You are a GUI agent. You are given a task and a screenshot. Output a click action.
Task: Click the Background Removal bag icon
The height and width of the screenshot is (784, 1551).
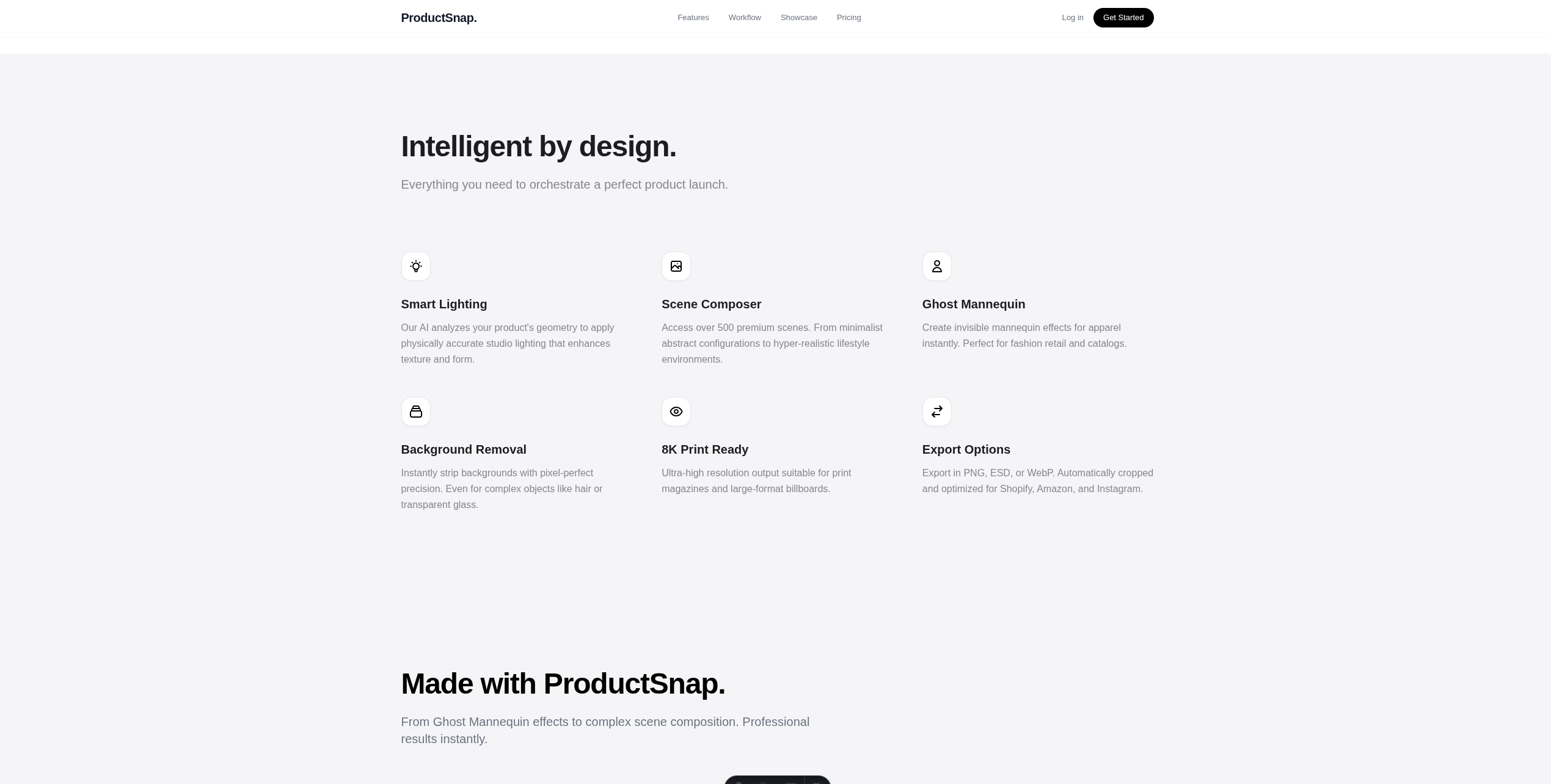click(416, 412)
